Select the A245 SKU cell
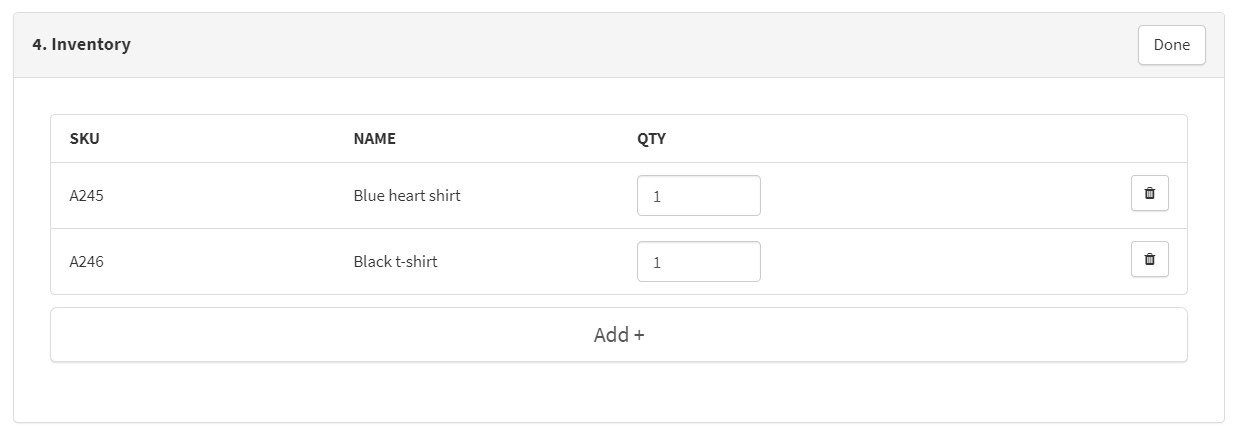 click(86, 196)
